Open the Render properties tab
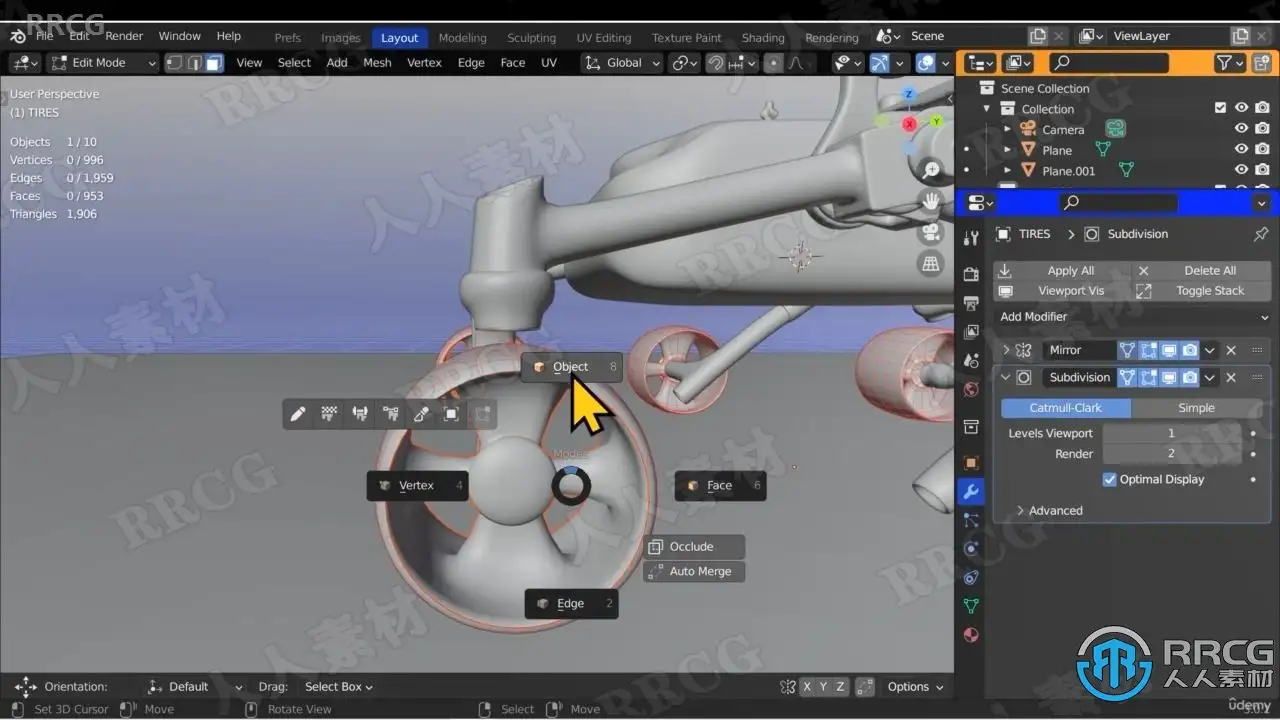Viewport: 1280px width, 720px height. [970, 274]
